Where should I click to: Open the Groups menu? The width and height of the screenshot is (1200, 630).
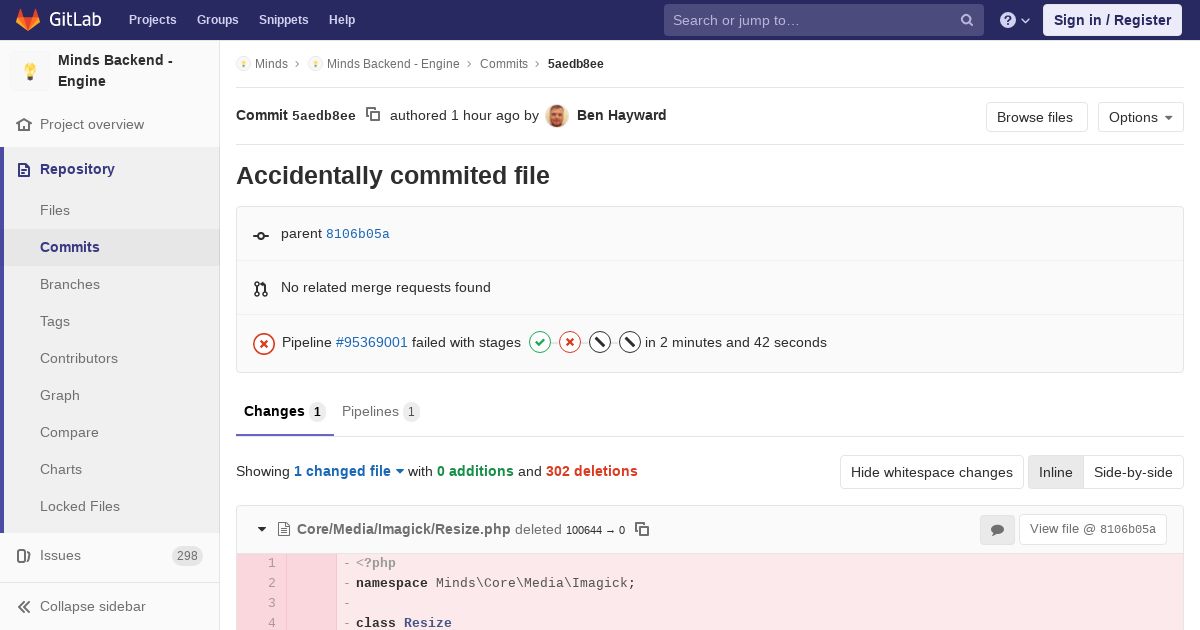pyautogui.click(x=218, y=20)
